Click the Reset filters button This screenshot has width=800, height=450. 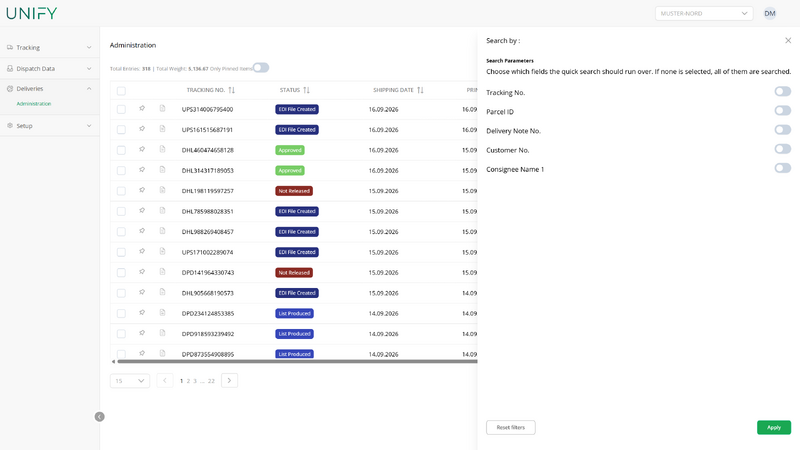pos(510,428)
